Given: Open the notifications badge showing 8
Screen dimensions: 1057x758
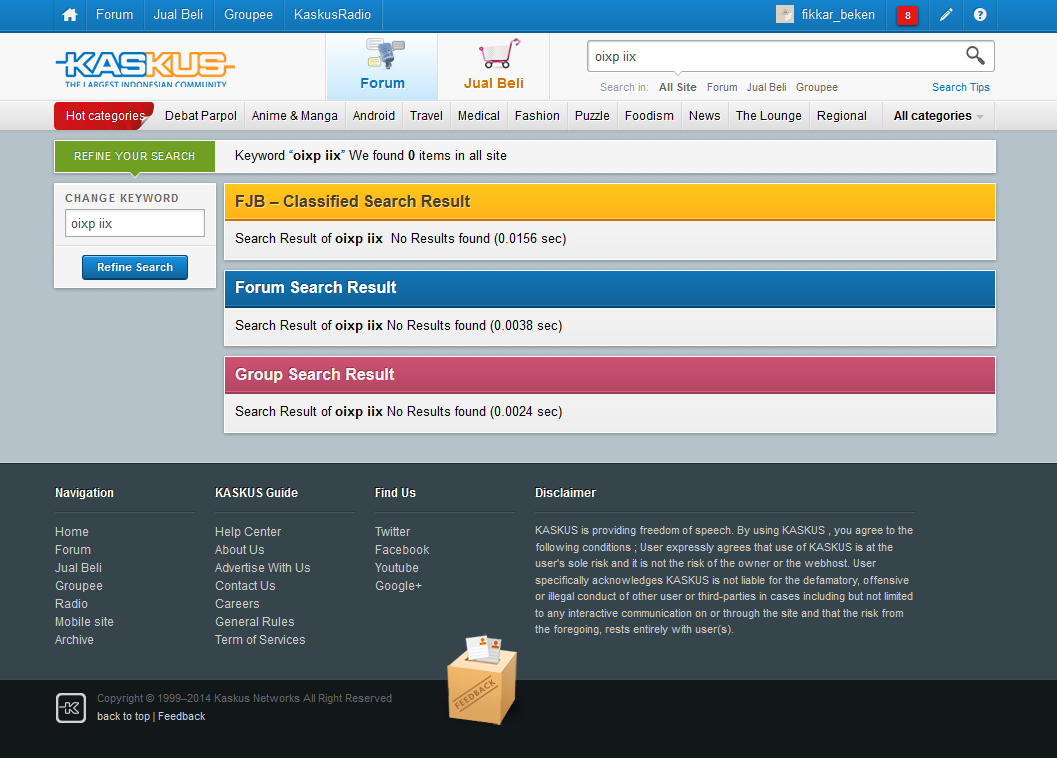Looking at the screenshot, I should pos(907,16).
